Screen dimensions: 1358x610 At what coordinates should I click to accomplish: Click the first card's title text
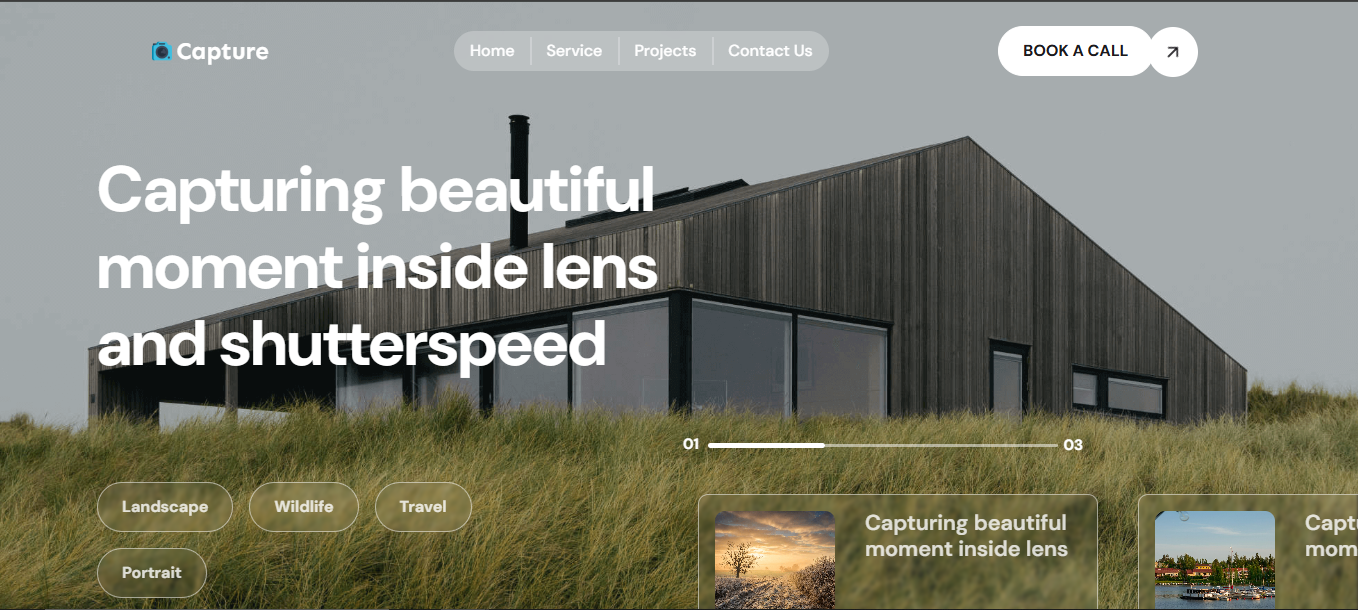click(966, 536)
